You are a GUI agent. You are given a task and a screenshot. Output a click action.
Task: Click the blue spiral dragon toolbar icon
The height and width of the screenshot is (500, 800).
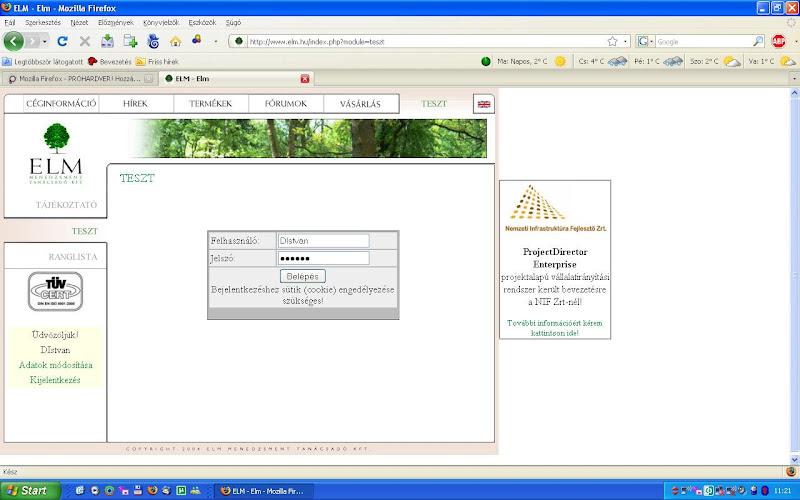[x=153, y=41]
